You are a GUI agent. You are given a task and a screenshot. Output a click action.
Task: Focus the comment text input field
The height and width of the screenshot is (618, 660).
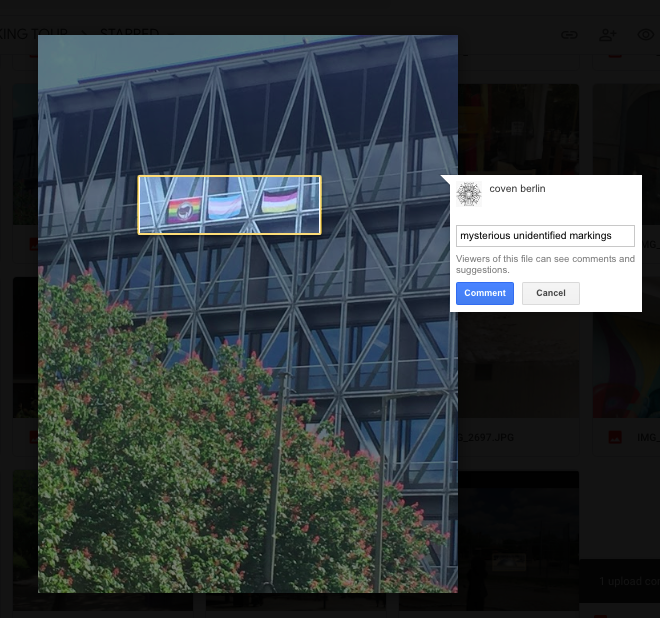[x=545, y=236]
